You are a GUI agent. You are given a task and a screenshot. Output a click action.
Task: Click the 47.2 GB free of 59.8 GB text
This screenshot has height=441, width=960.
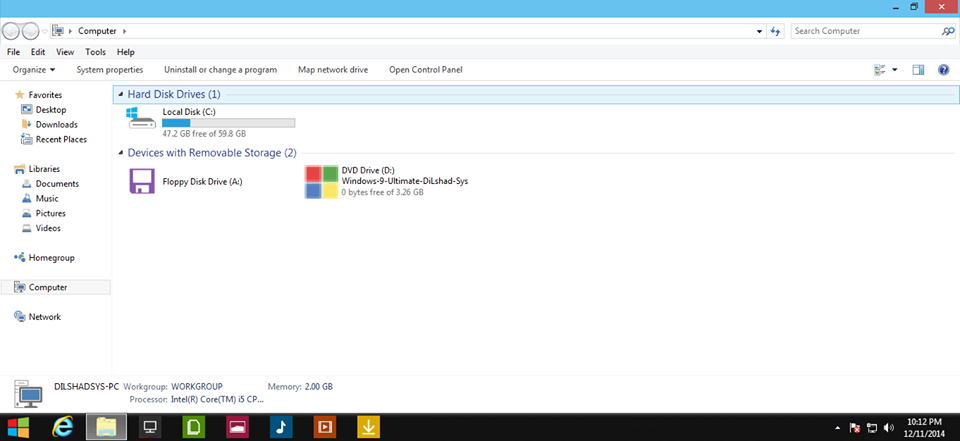click(x=204, y=134)
